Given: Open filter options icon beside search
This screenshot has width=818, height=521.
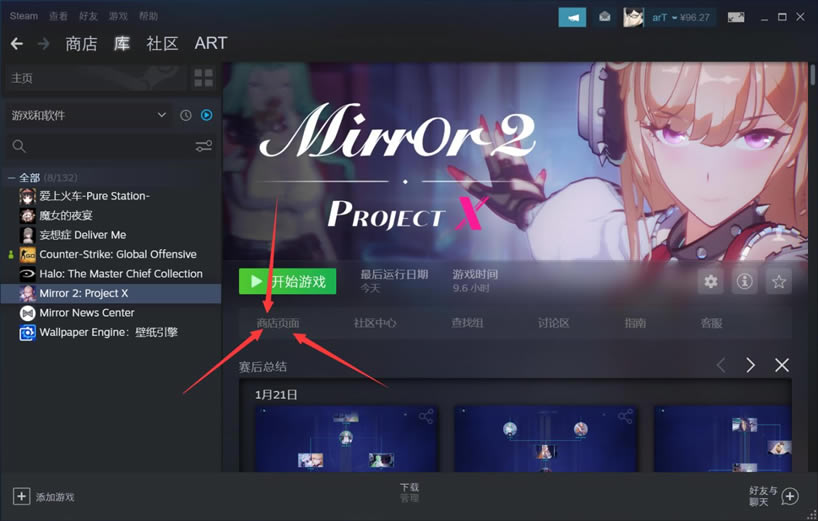Looking at the screenshot, I should tap(204, 146).
